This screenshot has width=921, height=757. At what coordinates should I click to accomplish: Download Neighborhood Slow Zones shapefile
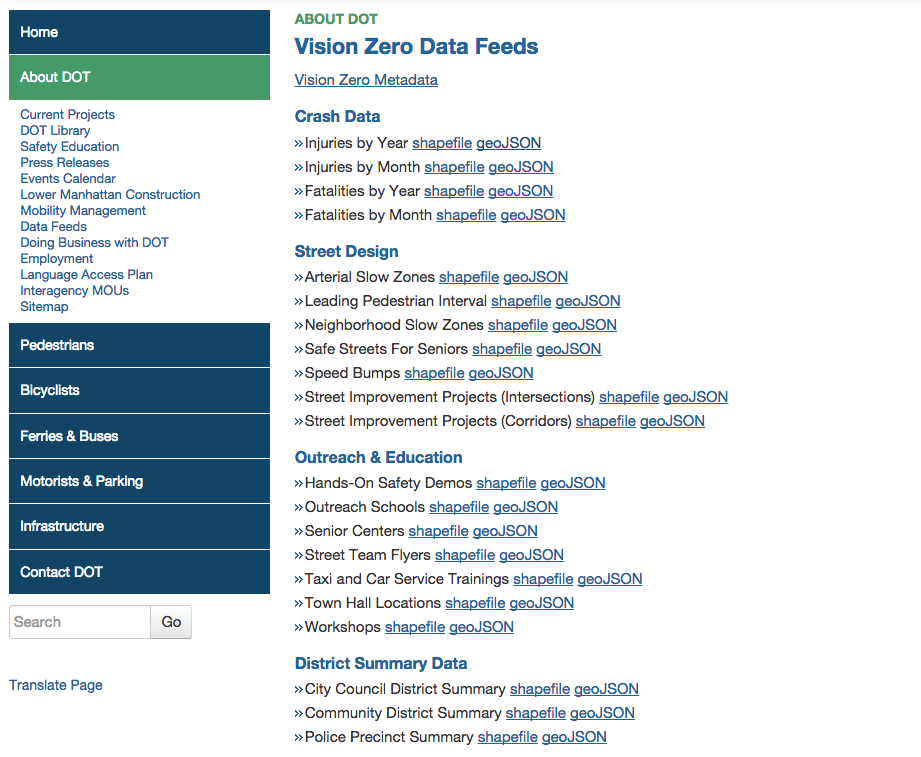pos(518,325)
